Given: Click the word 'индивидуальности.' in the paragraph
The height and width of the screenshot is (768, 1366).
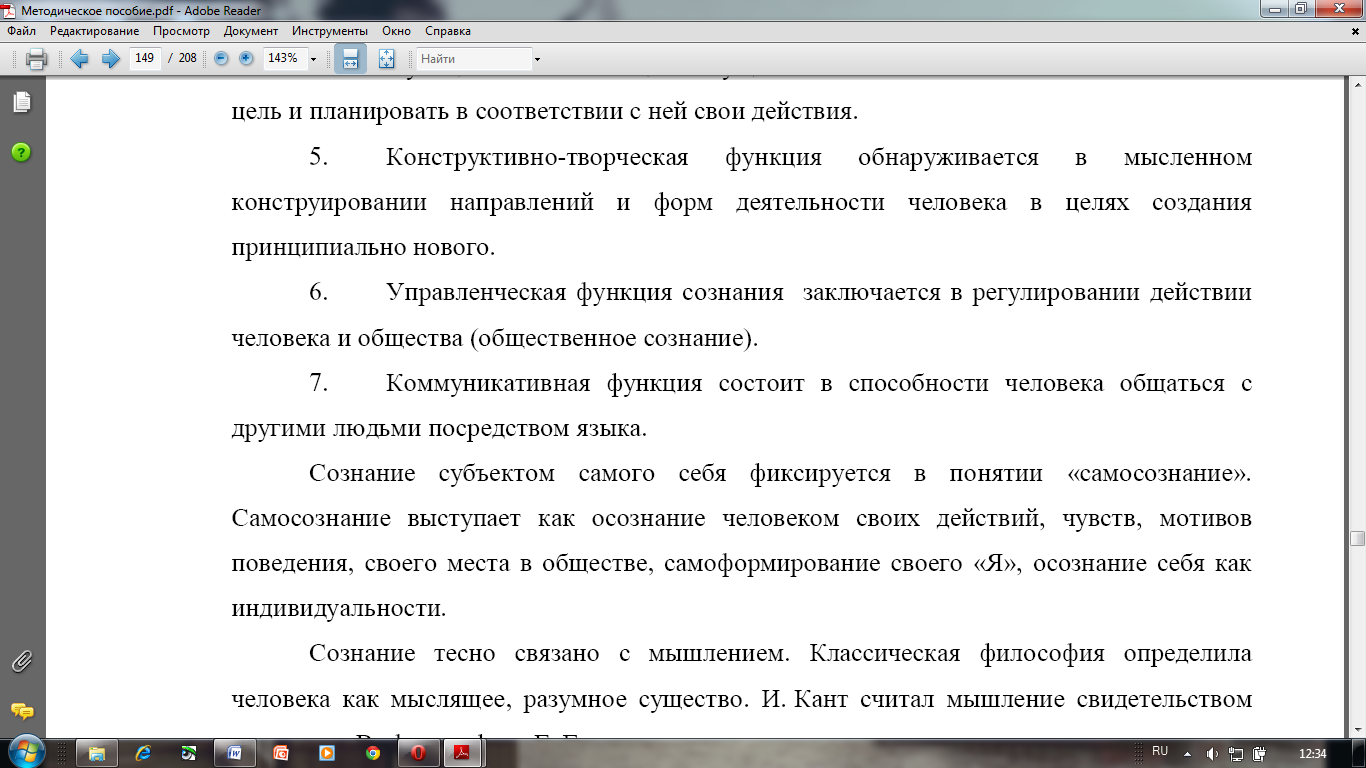Looking at the screenshot, I should pyautogui.click(x=338, y=608).
